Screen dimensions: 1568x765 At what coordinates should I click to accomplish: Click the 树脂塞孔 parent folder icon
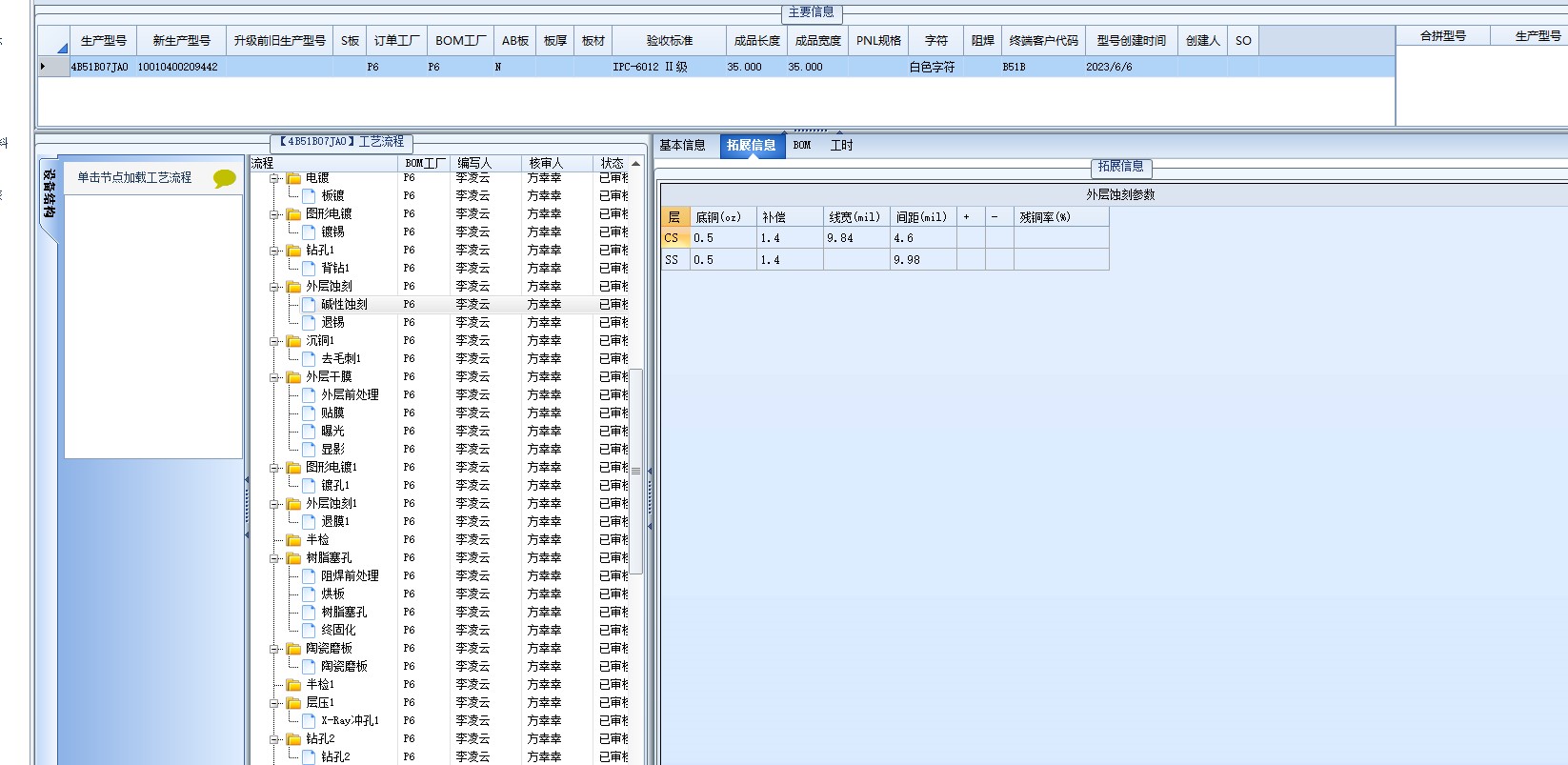coord(294,558)
